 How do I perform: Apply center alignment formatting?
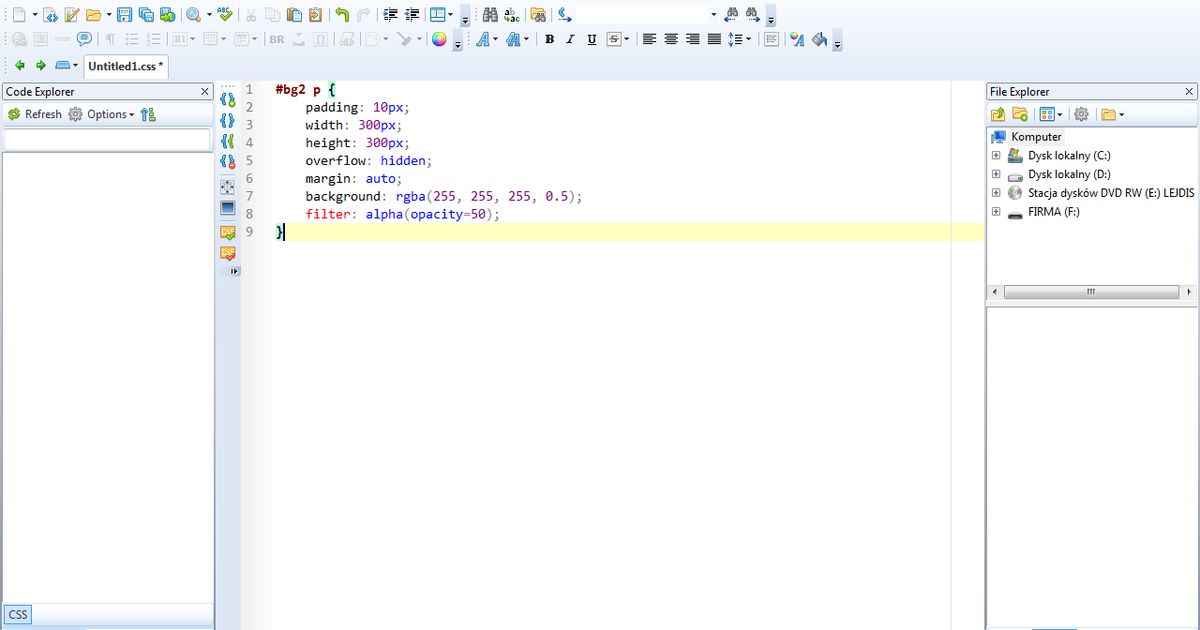coord(670,39)
